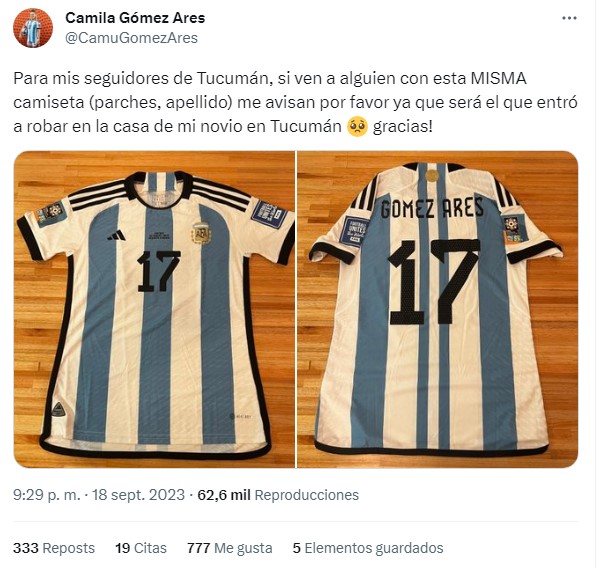Open the @CamuGomezAres handle link
The image size is (603, 568).
[x=131, y=38]
